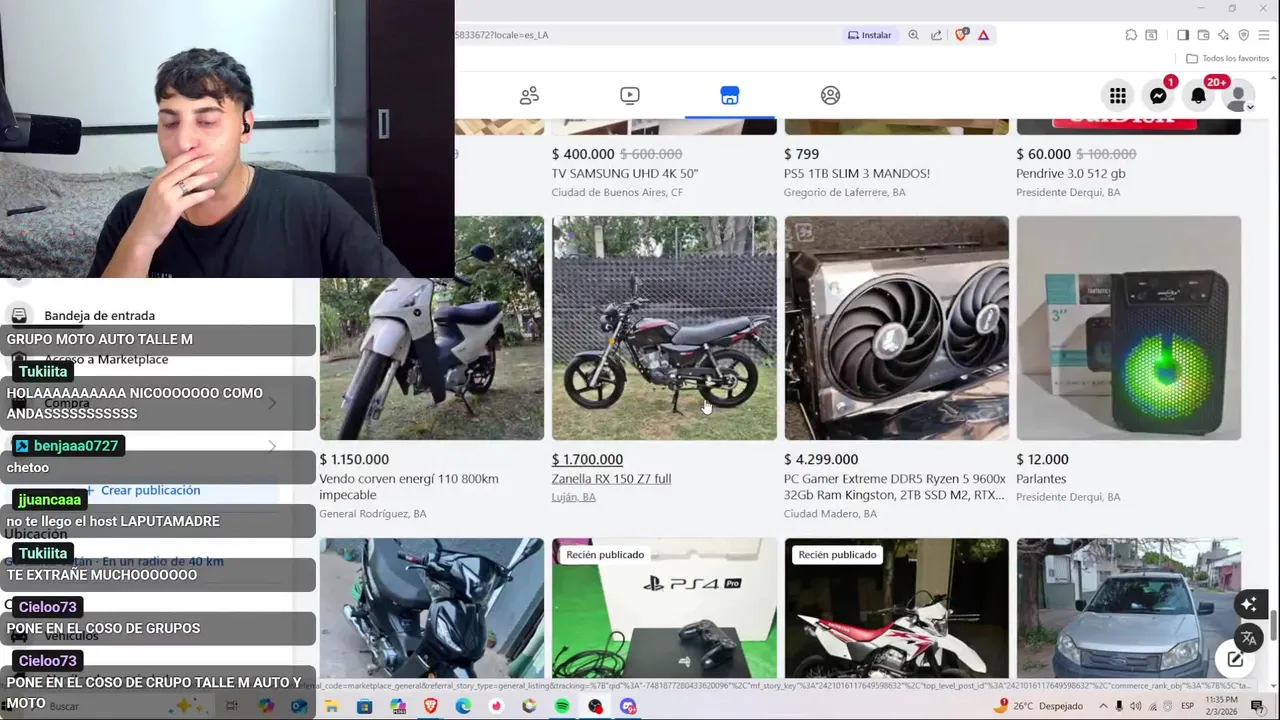Viewport: 1280px width, 720px height.
Task: Open the Facebook menu grid icon
Action: coord(1118,96)
